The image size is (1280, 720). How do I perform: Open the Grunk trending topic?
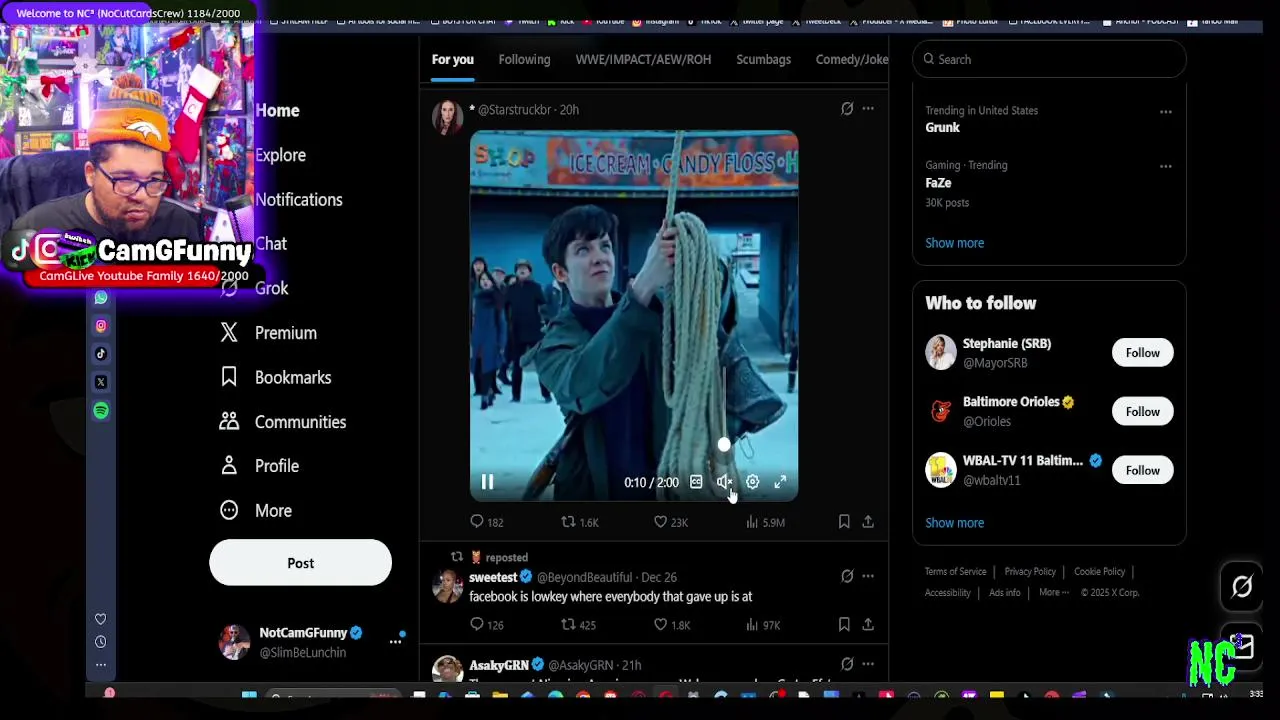point(942,128)
